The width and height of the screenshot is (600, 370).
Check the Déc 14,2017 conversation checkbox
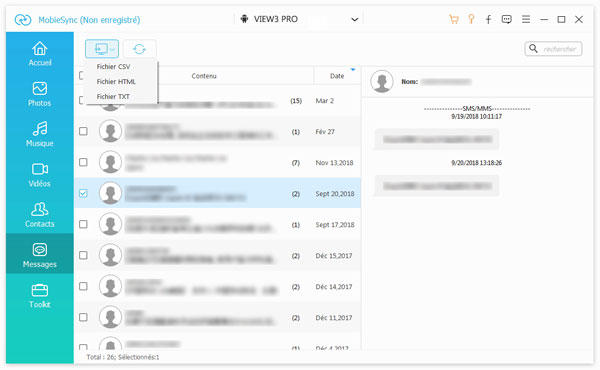pyautogui.click(x=83, y=286)
